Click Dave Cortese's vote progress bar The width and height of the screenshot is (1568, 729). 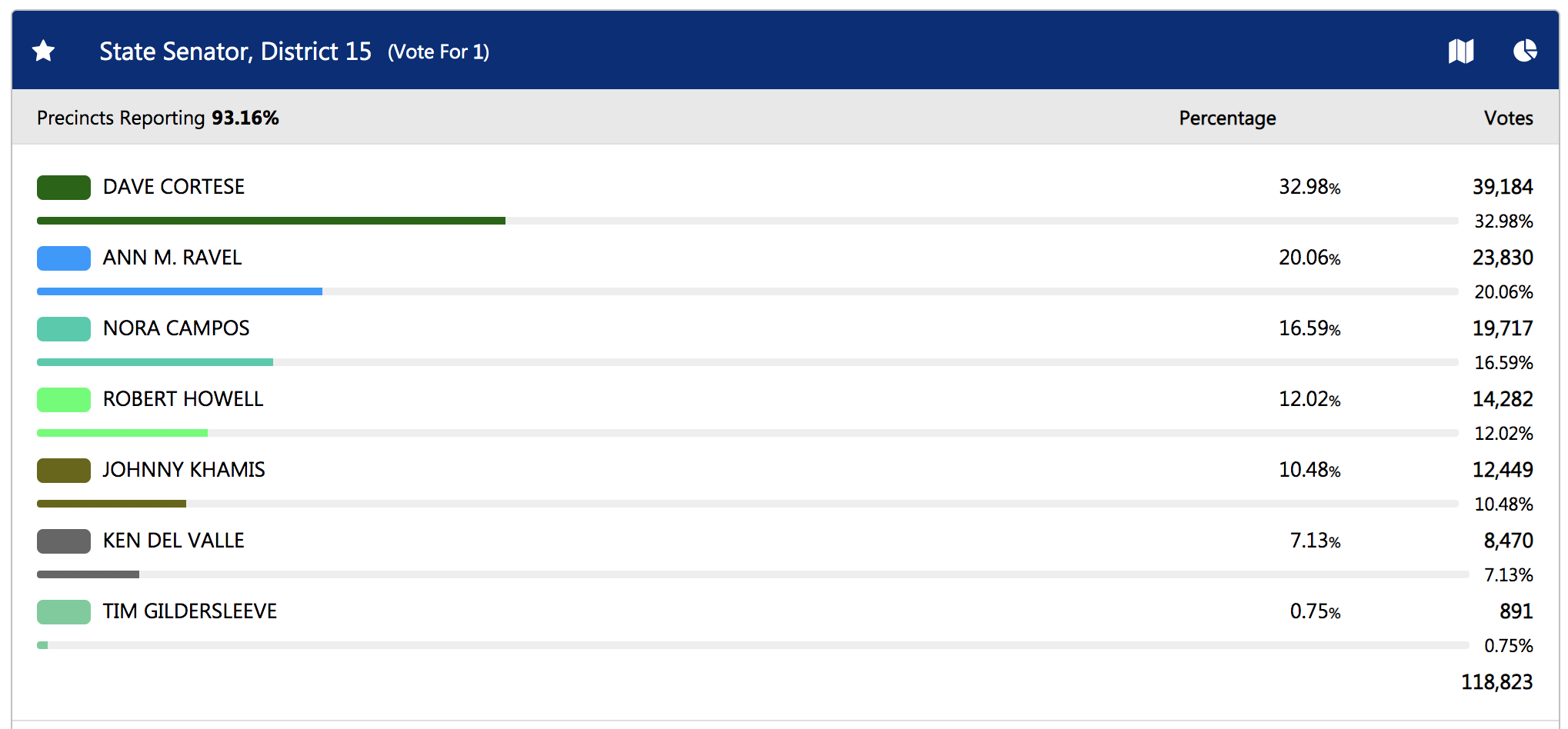pyautogui.click(x=269, y=221)
